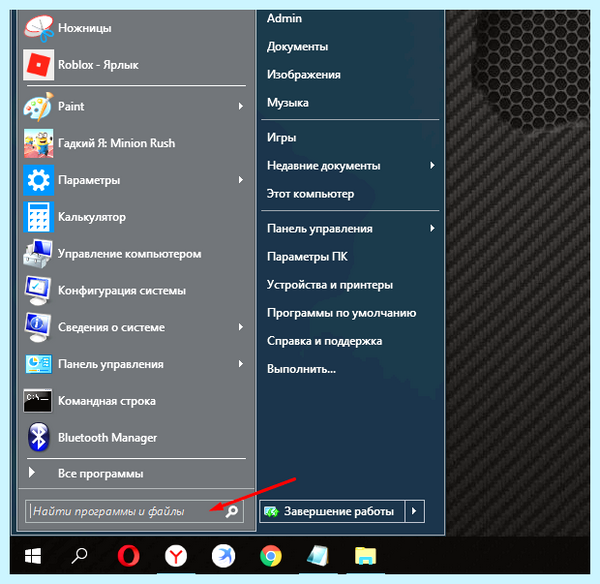This screenshot has width=600, height=584.
Task: Click the taskbar search magnifier icon
Action: tap(79, 556)
